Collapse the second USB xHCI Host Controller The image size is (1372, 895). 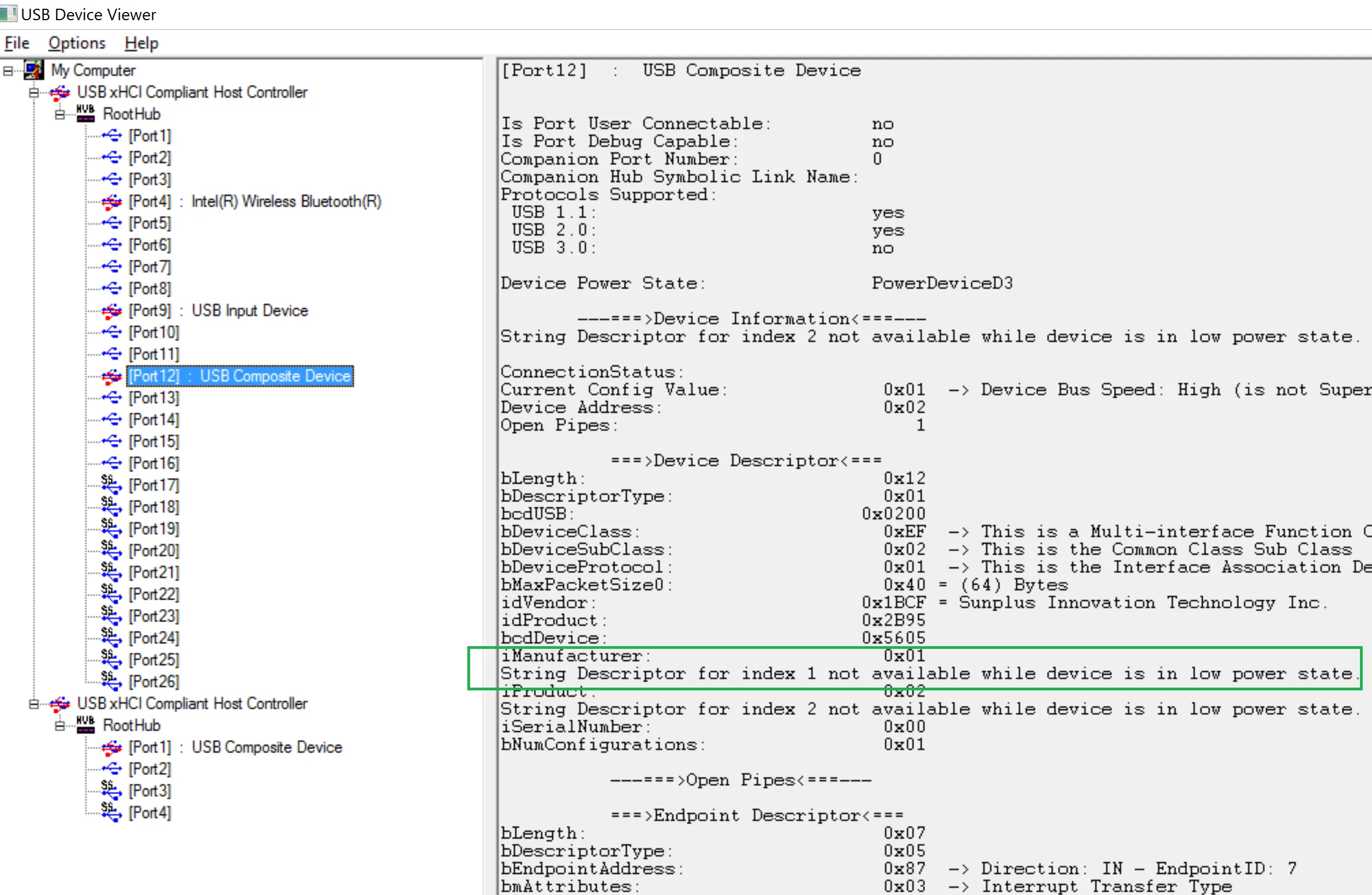(x=34, y=703)
